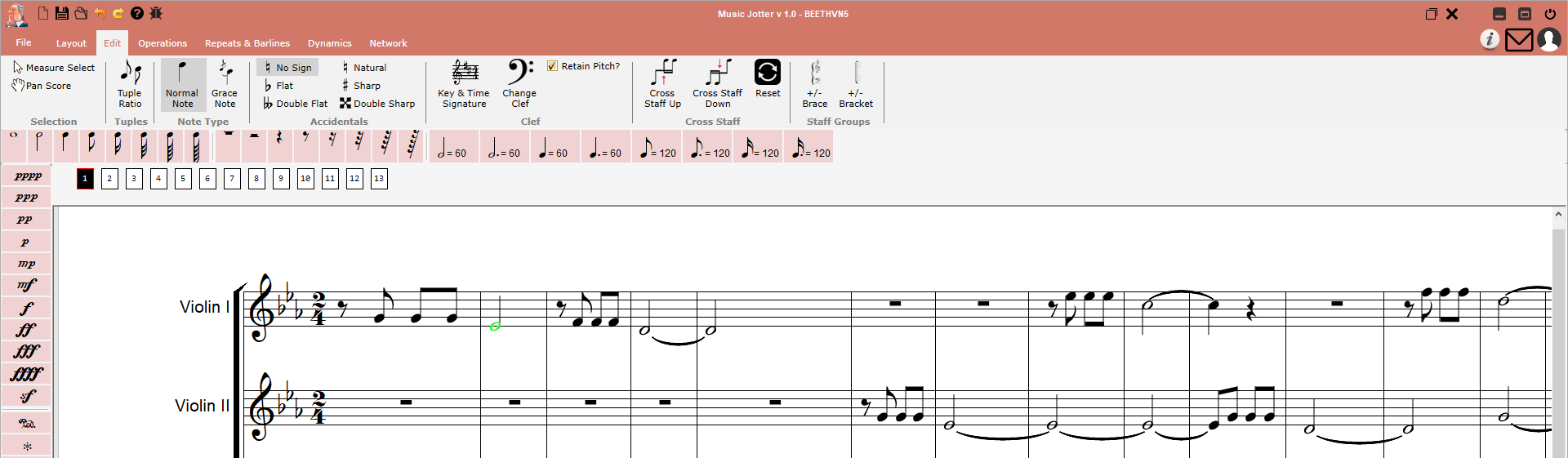Choose the Flat accidental

278,86
